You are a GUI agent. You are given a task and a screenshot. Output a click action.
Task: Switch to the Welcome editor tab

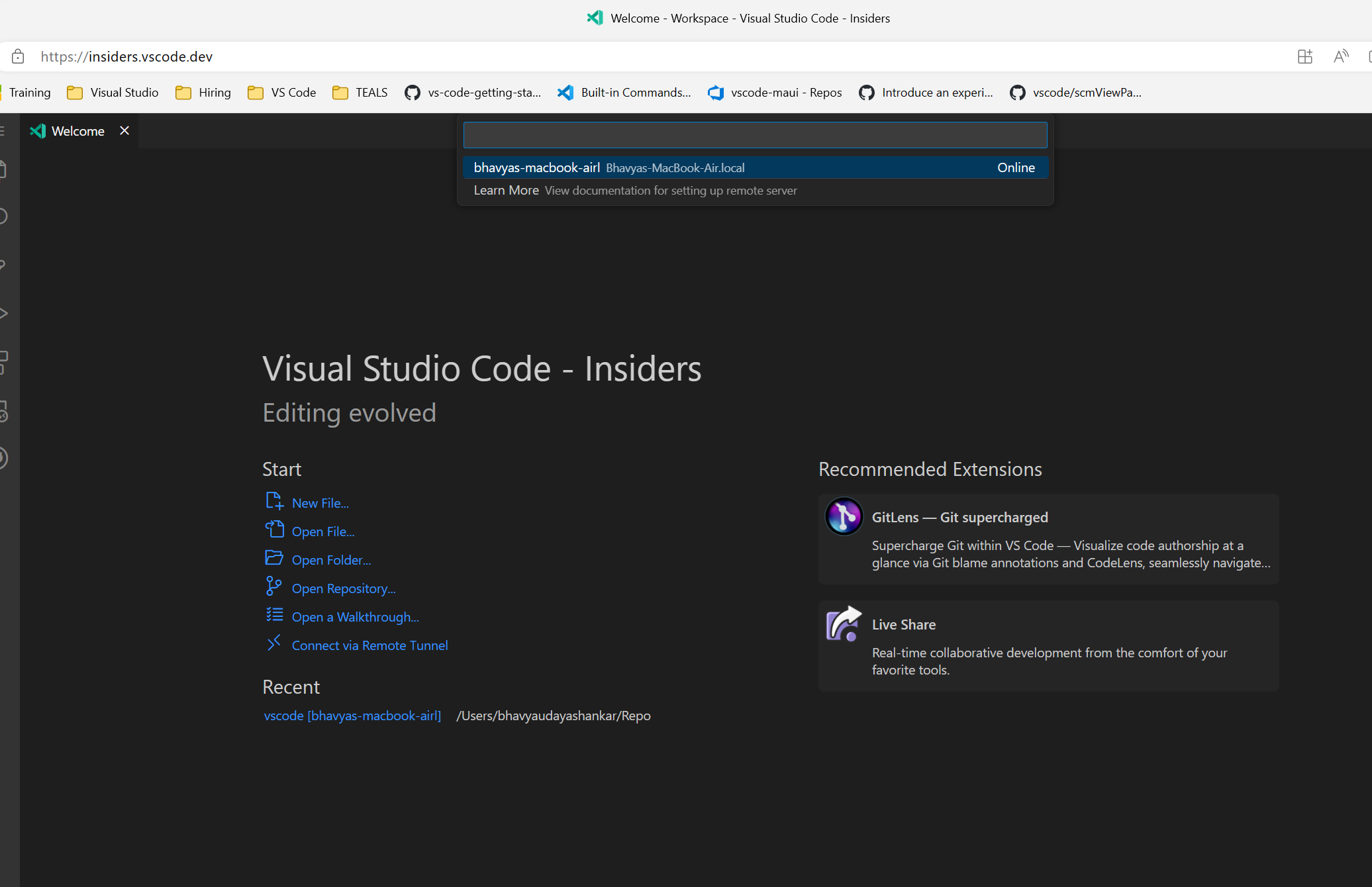[77, 131]
